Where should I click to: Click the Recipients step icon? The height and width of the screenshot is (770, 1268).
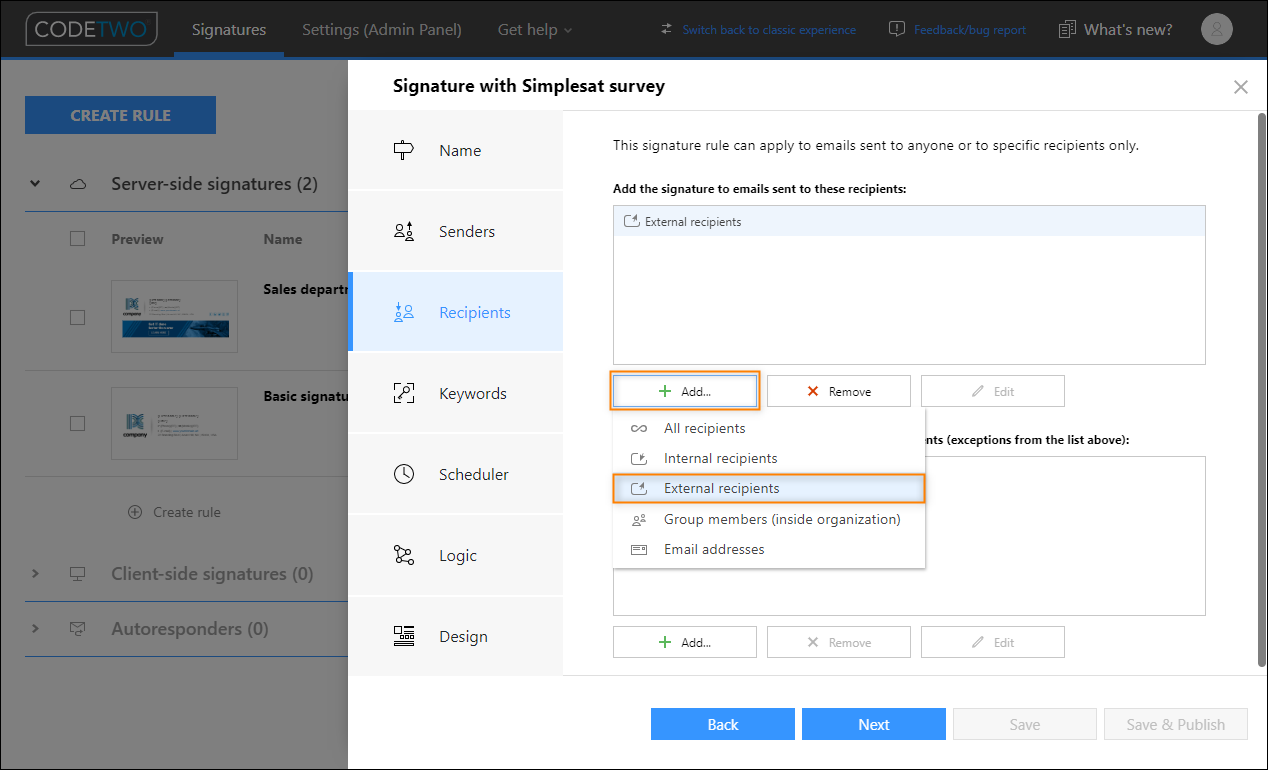pyautogui.click(x=404, y=313)
